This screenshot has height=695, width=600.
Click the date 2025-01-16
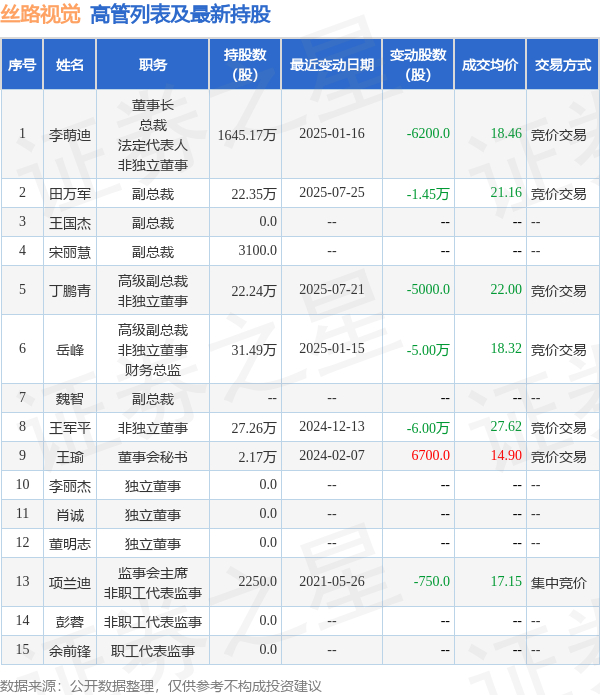pyautogui.click(x=332, y=133)
